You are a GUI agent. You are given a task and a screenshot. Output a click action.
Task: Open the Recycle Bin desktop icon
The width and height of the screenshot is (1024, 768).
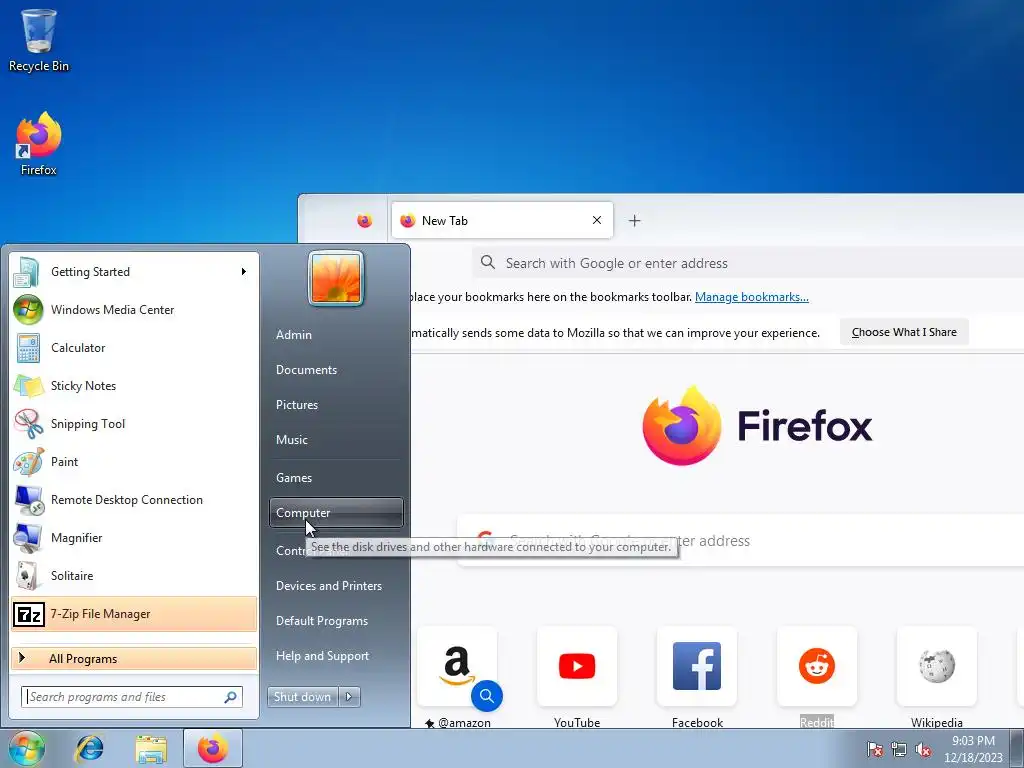[x=39, y=40]
